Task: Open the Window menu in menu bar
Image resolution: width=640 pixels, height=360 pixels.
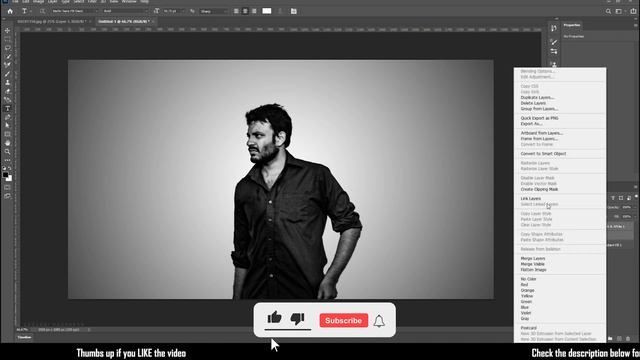Action: (129, 2)
